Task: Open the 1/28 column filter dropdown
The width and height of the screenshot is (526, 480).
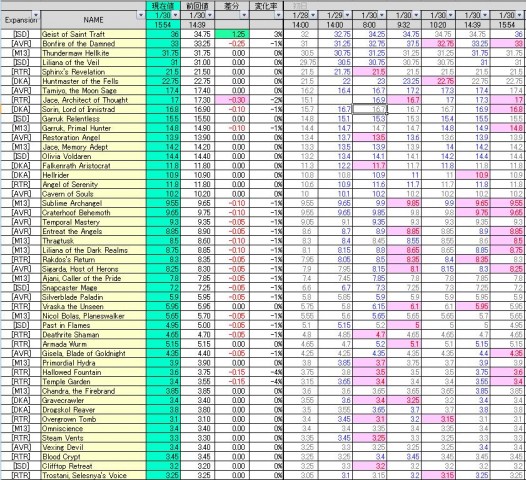Action: coord(313,15)
